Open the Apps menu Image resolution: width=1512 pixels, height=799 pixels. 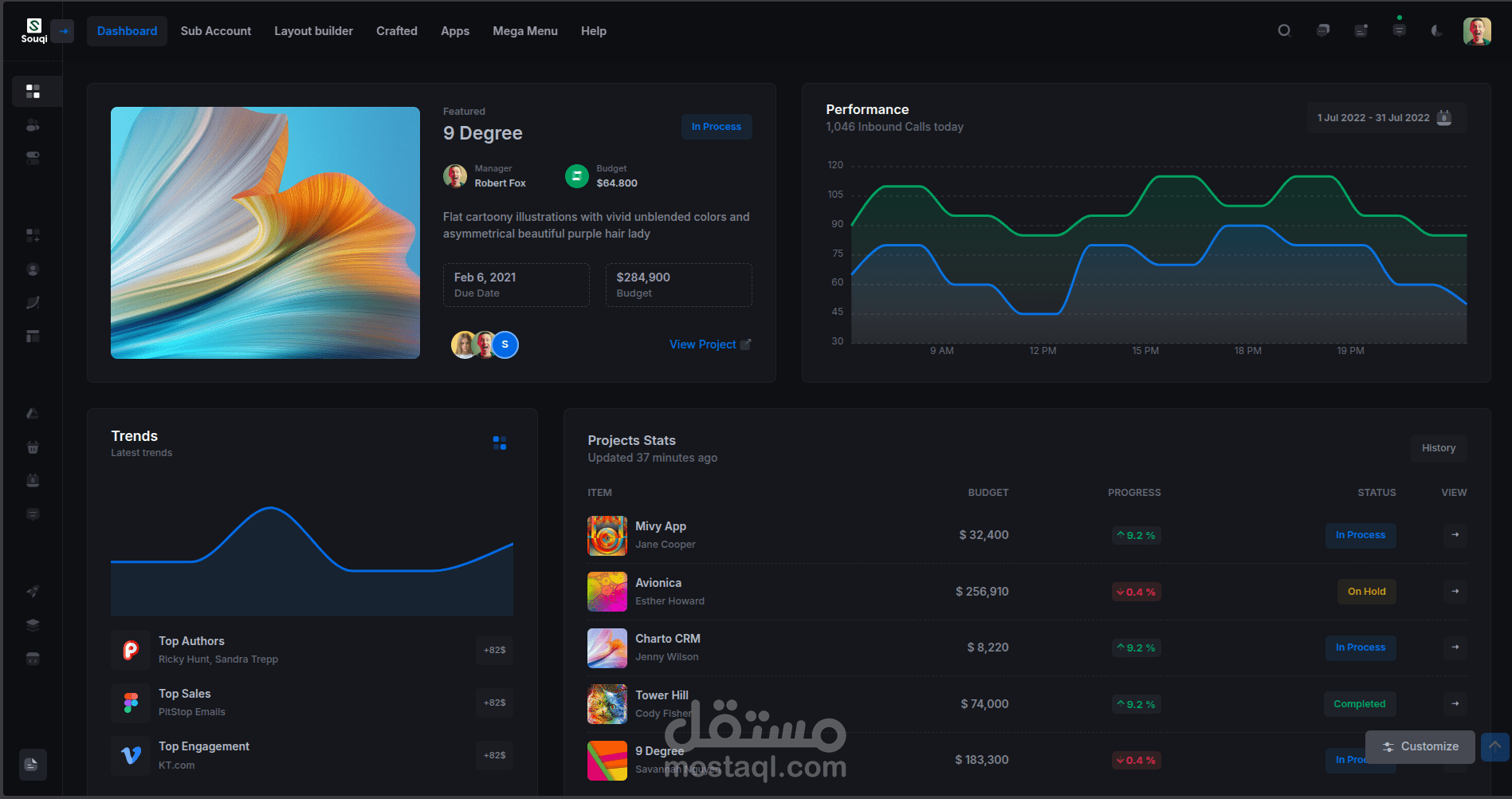pyautogui.click(x=455, y=31)
